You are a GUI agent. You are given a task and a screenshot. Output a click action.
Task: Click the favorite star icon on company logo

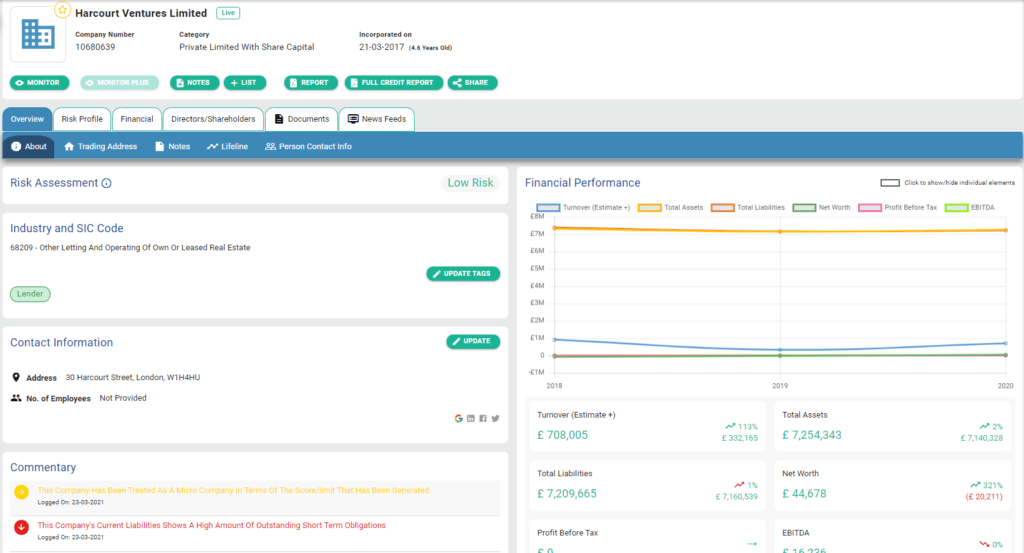click(x=62, y=10)
